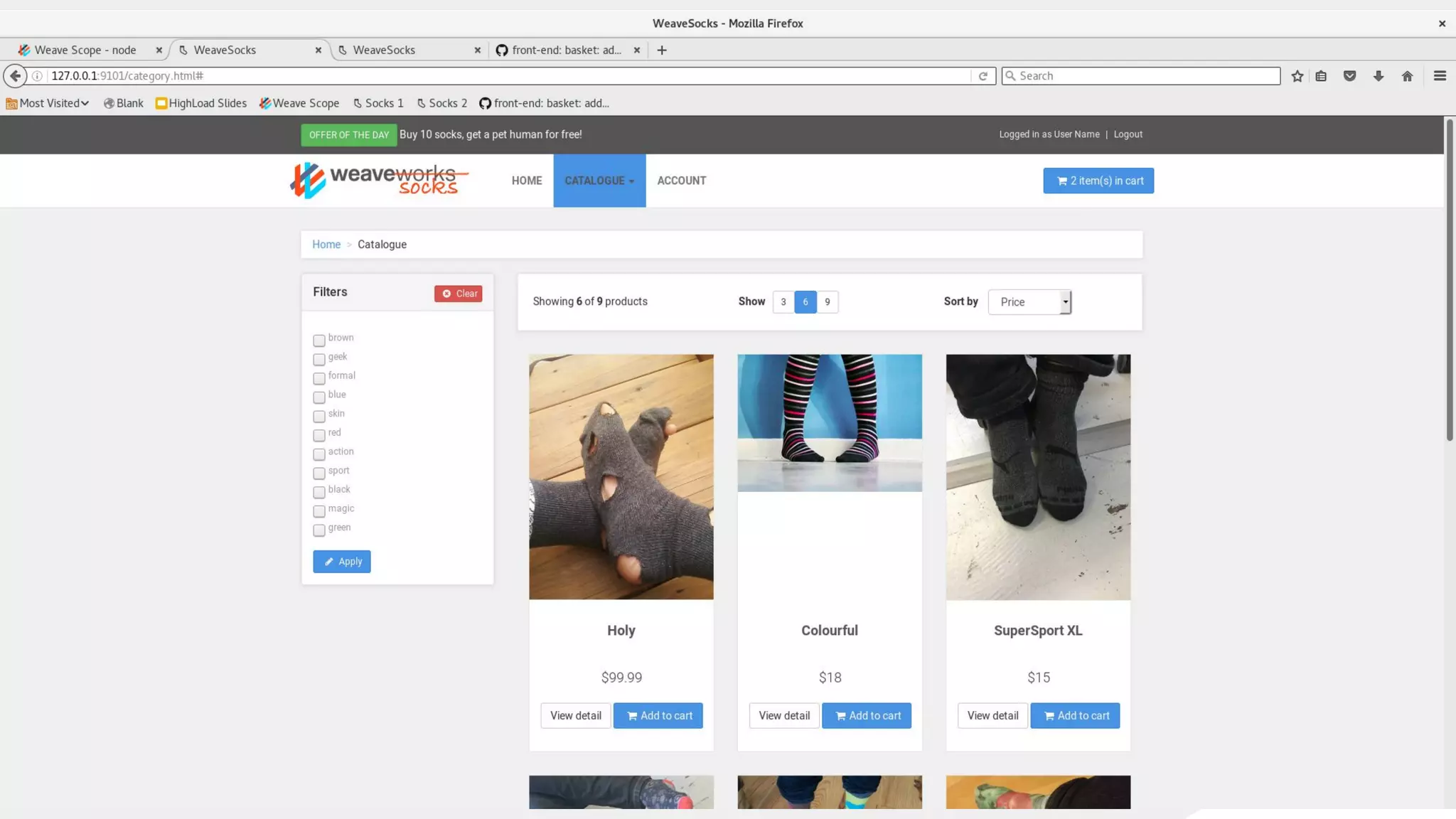This screenshot has height=819, width=1456.
Task: Enable the geek filter checkbox
Action: point(319,359)
